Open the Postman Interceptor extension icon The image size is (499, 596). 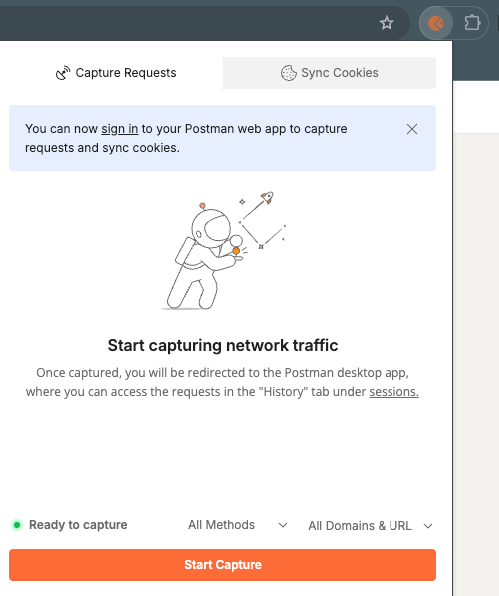pyautogui.click(x=436, y=23)
